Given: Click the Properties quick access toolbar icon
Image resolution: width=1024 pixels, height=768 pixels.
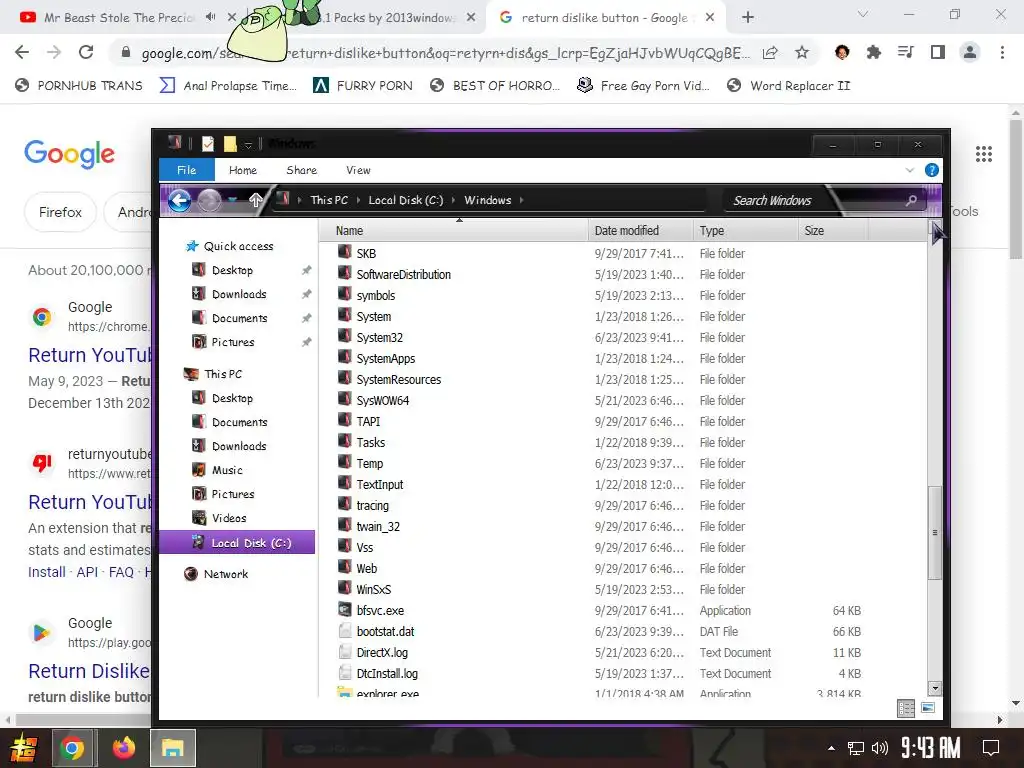Looking at the screenshot, I should click(208, 144).
